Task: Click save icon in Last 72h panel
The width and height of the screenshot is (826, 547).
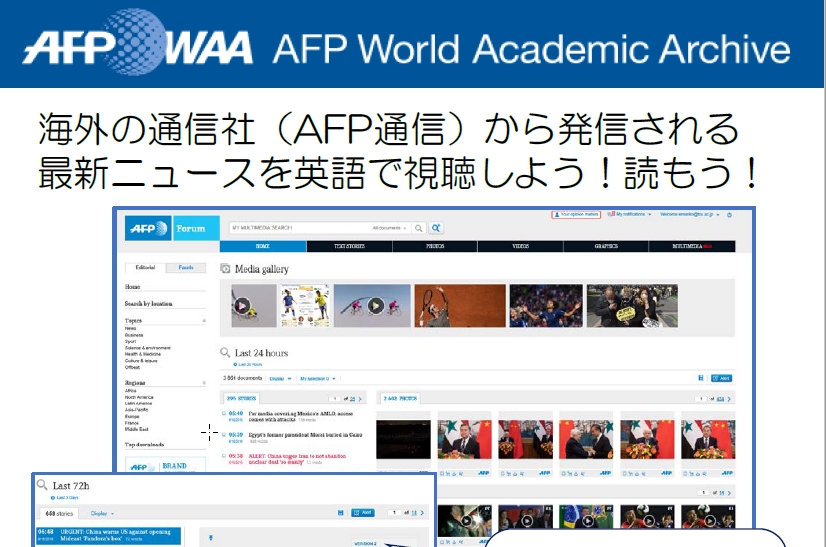Action: click(x=341, y=512)
